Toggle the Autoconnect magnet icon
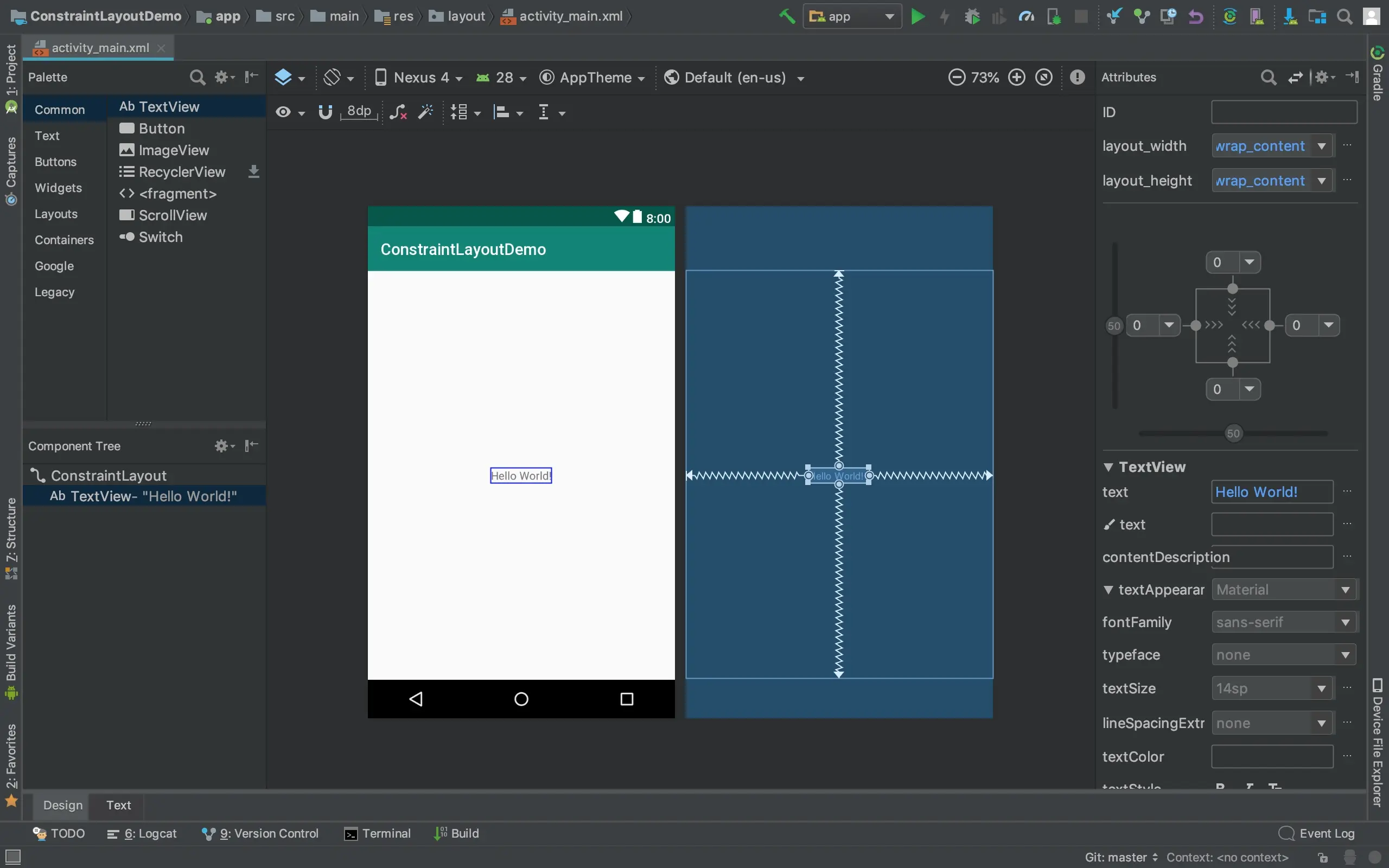1389x868 pixels. [x=326, y=112]
